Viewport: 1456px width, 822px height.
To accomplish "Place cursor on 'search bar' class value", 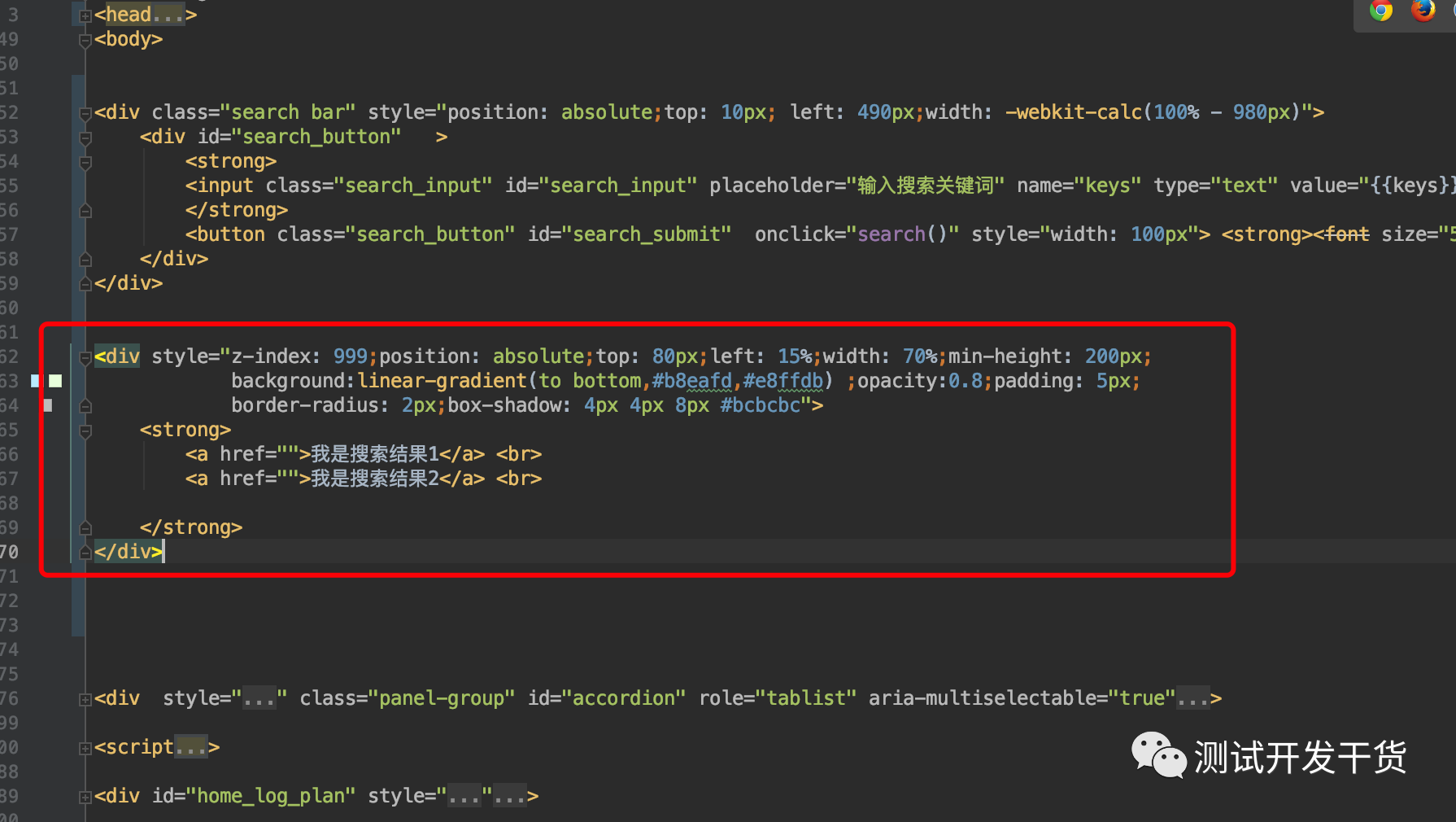I will tap(288, 112).
